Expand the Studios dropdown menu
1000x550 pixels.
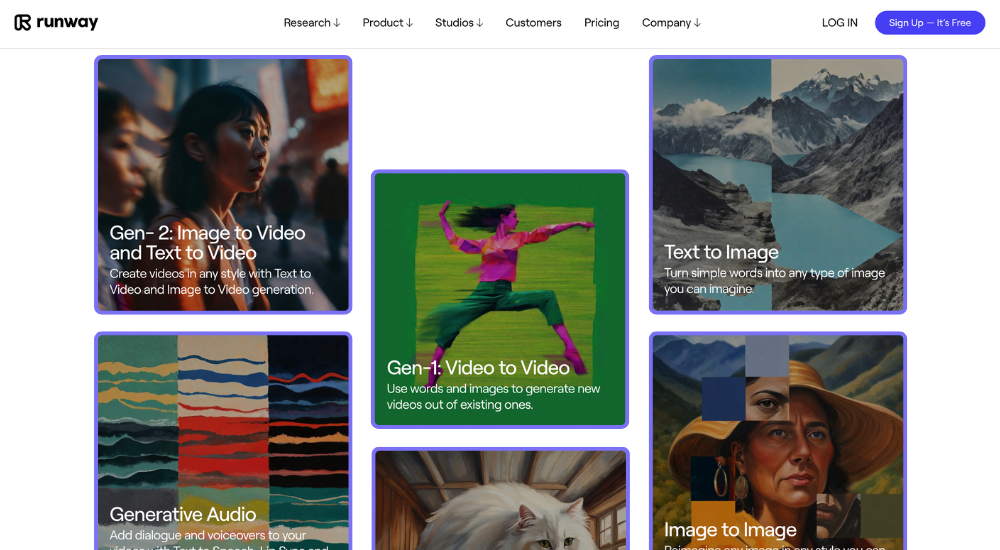[x=458, y=22]
